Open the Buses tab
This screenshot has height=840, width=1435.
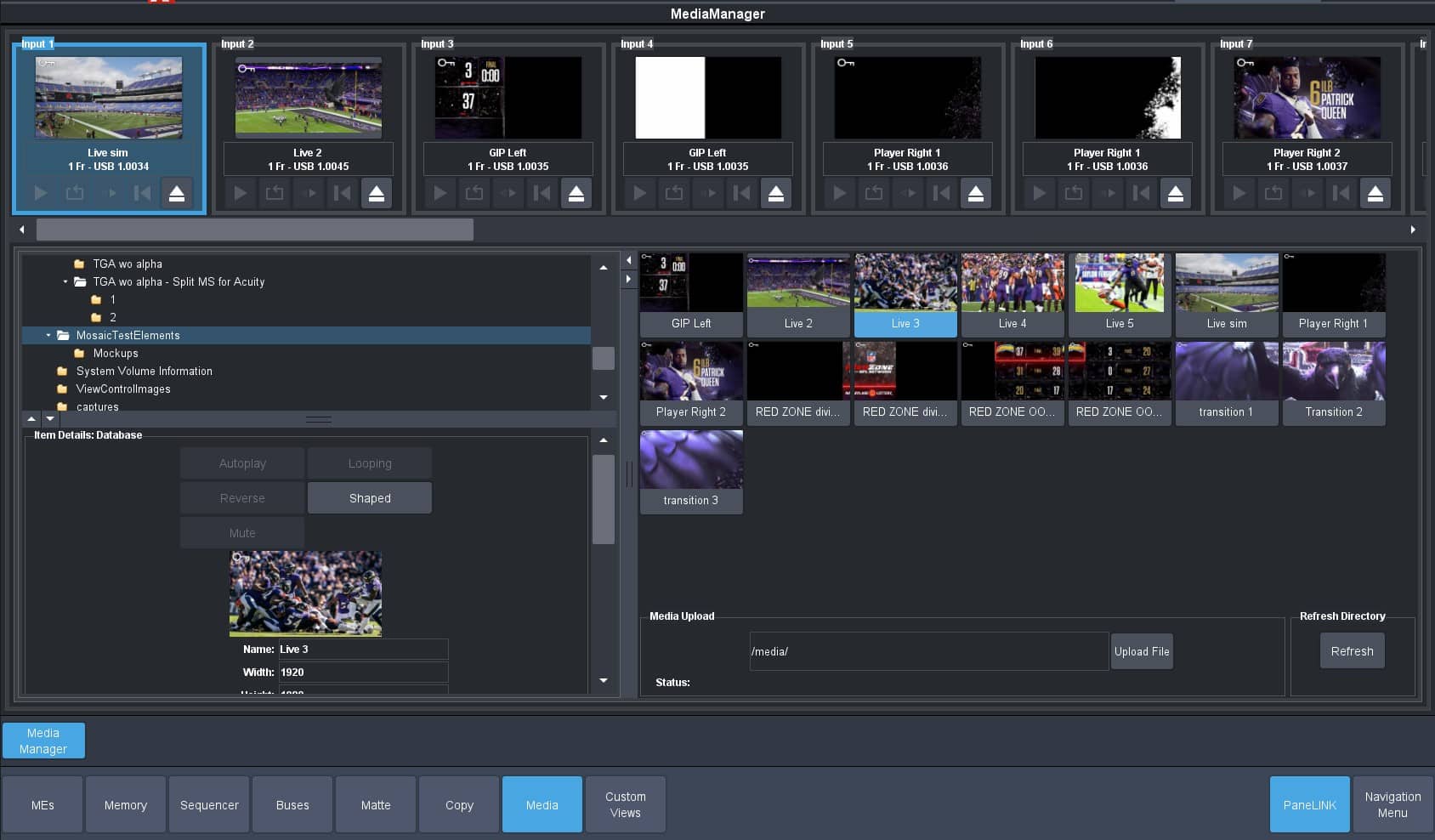coord(292,804)
